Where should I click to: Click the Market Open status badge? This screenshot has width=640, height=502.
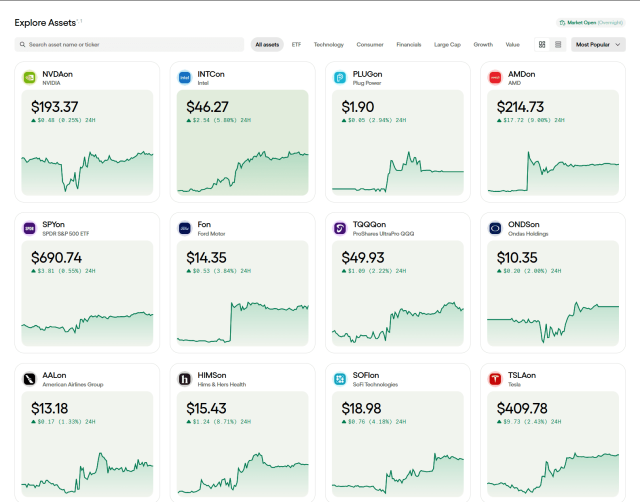point(591,22)
